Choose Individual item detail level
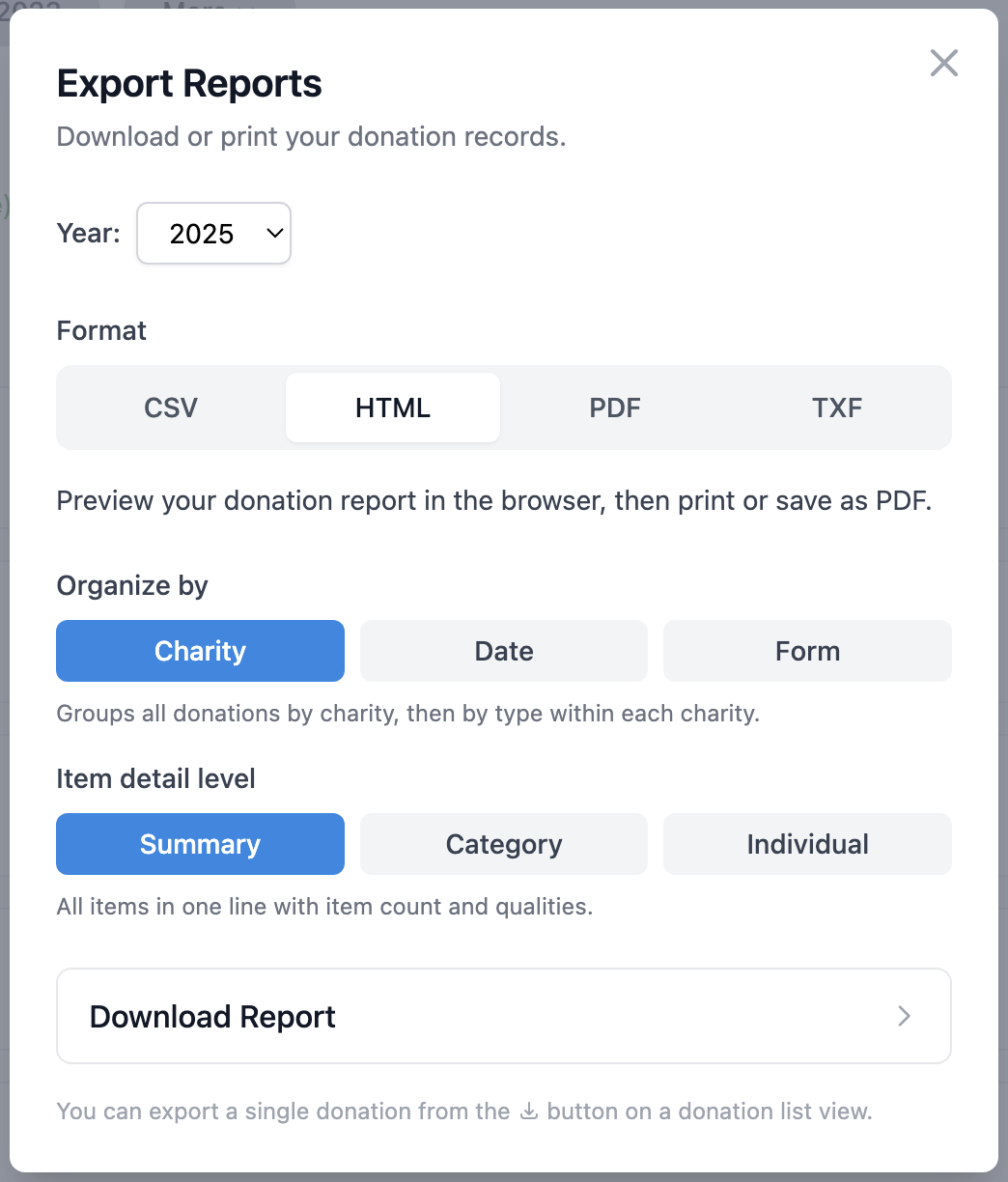The height and width of the screenshot is (1182, 1008). click(x=807, y=844)
